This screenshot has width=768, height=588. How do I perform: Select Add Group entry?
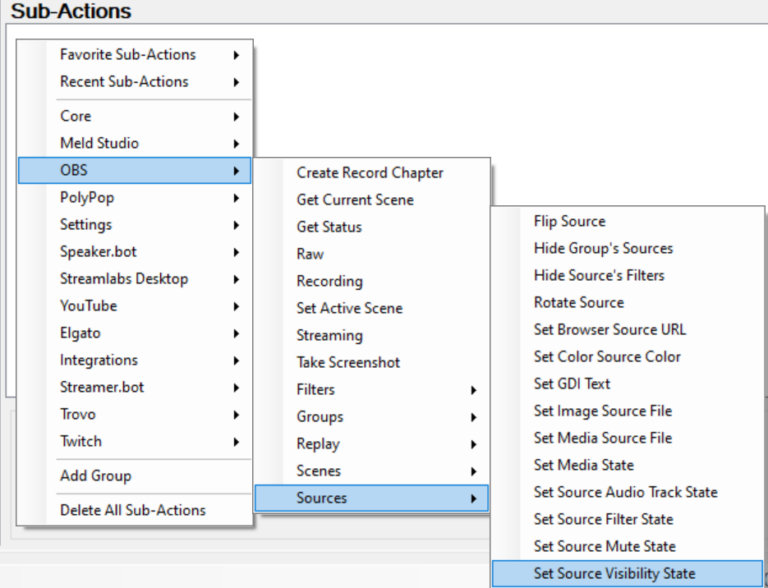(95, 476)
